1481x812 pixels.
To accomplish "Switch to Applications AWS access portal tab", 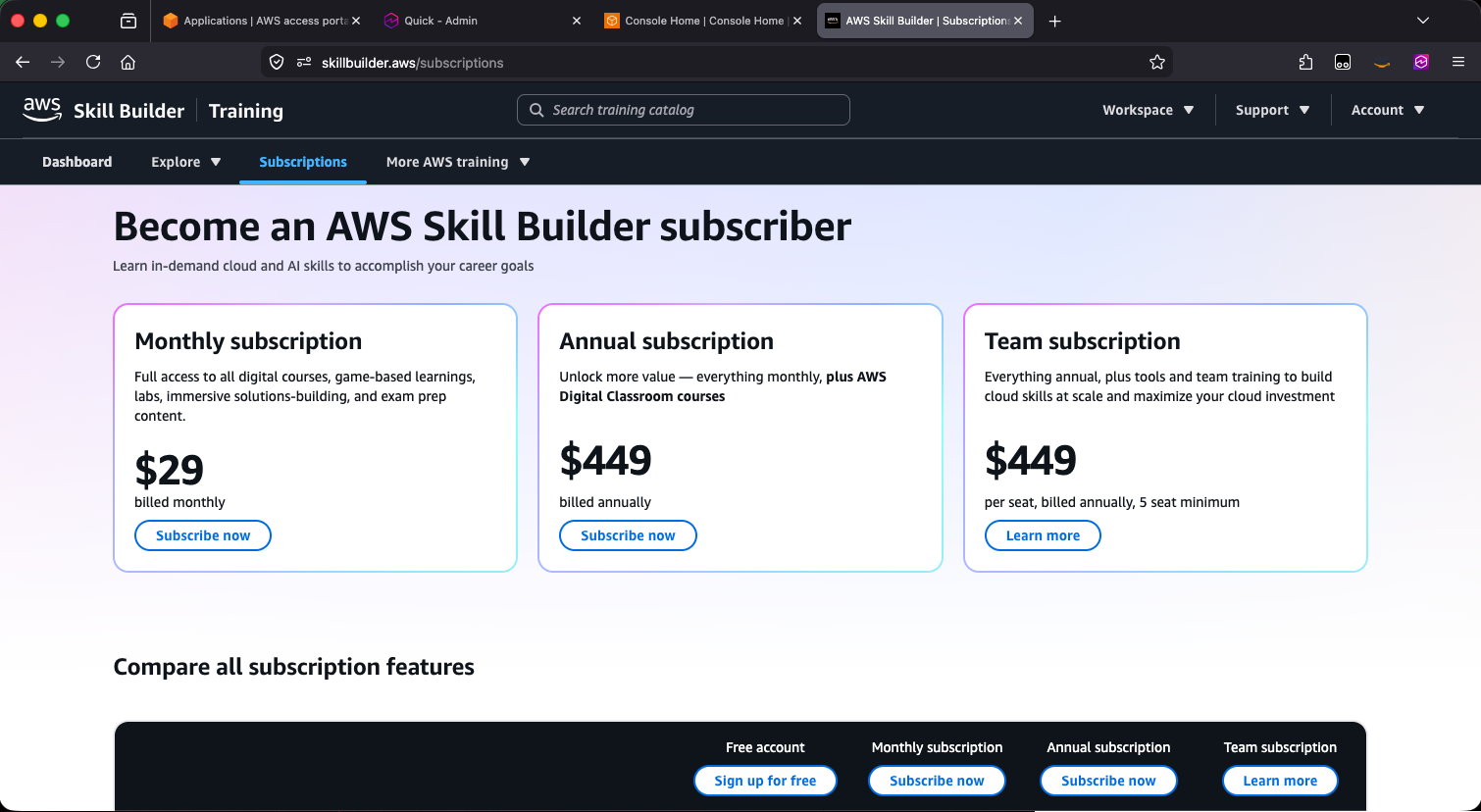I will 261,21.
